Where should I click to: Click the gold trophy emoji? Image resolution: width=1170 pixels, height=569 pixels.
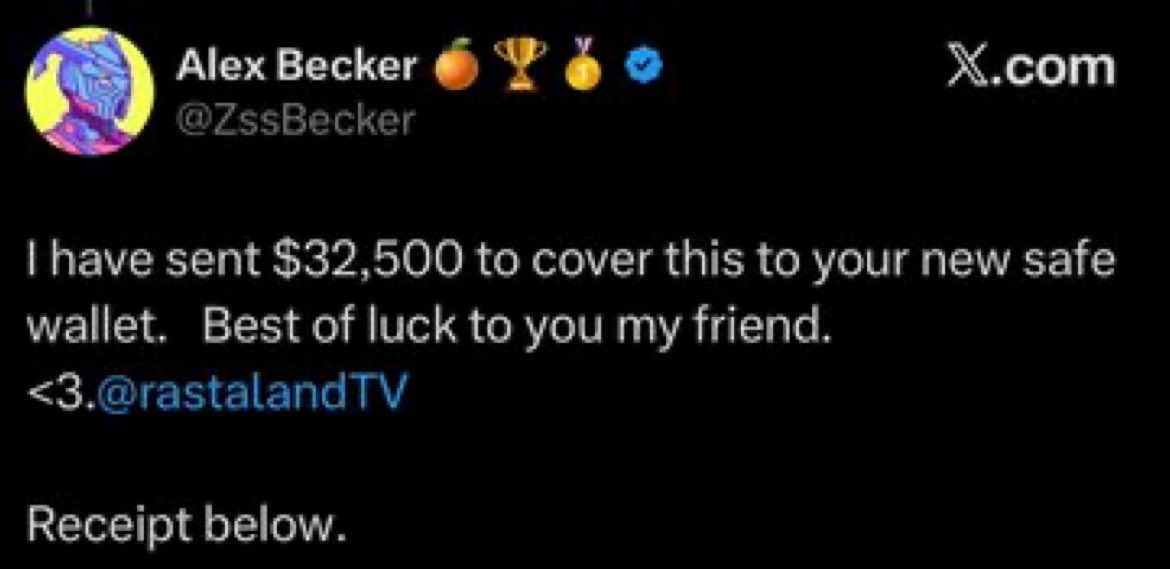coord(520,64)
